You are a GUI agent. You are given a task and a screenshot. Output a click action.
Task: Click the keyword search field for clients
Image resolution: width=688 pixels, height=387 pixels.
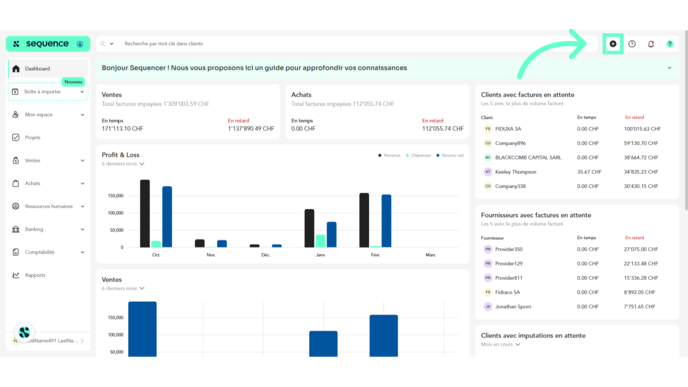358,44
